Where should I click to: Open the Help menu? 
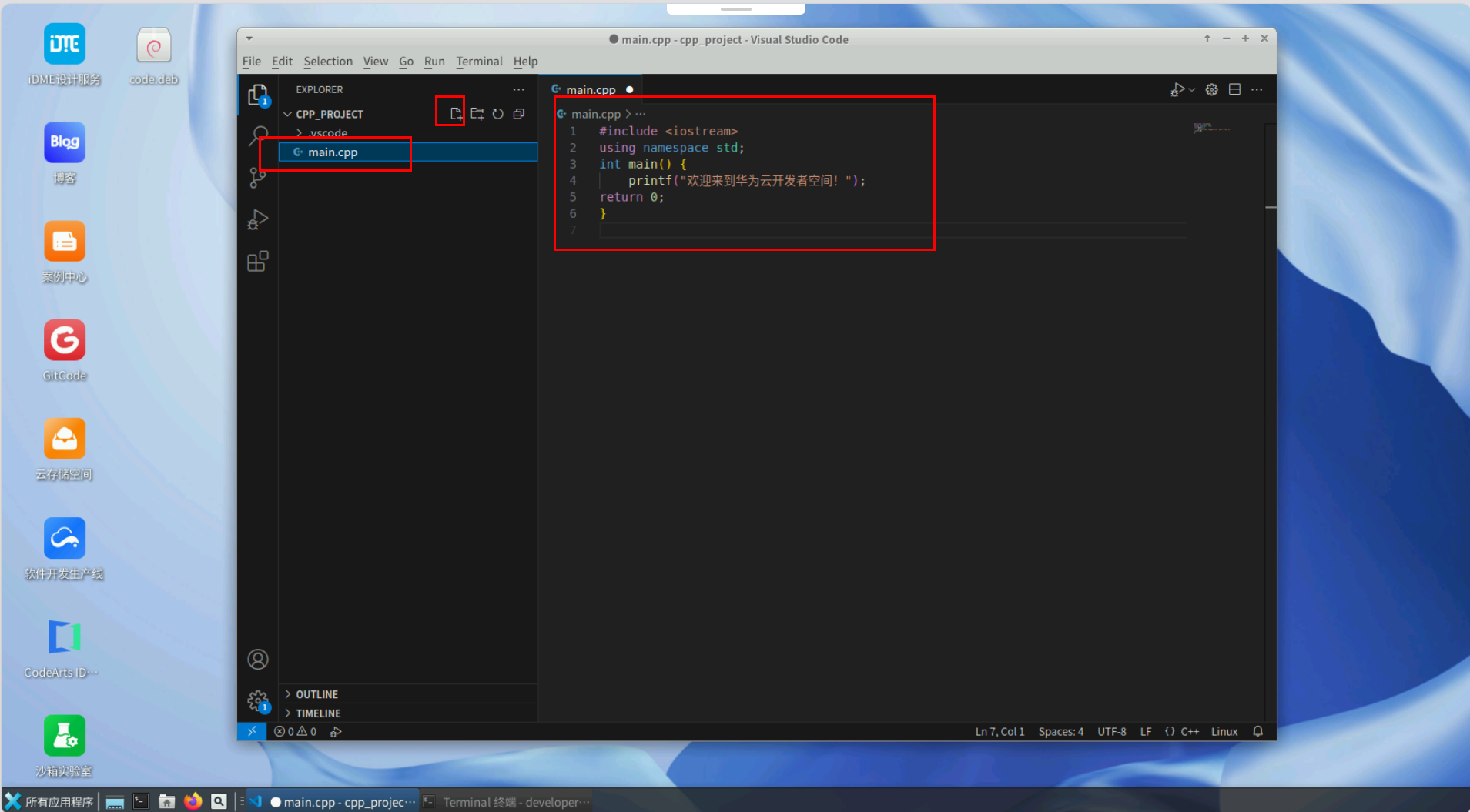(525, 62)
